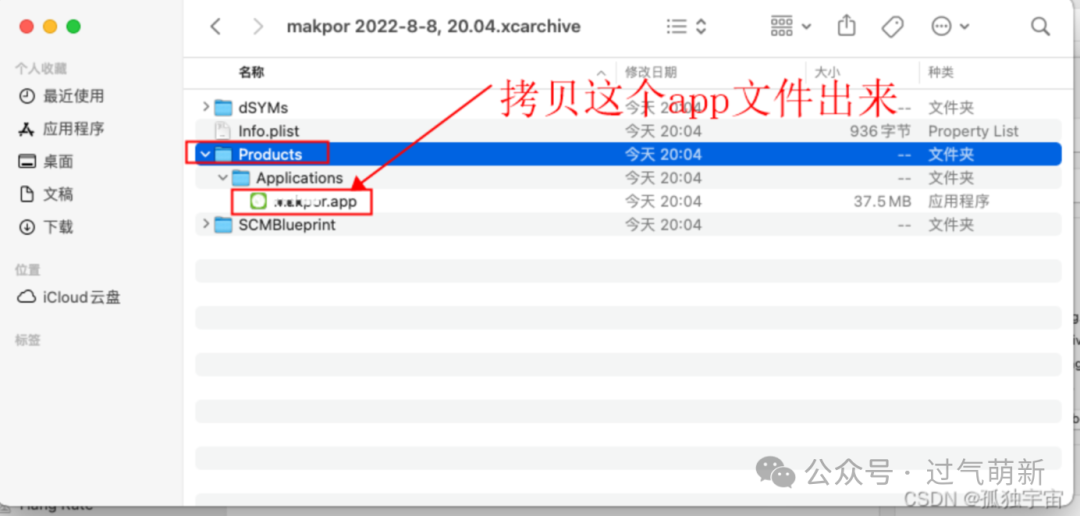Screen dimensions: 1080x516
Task: Expand the dSYMs folder
Action: pos(205,107)
